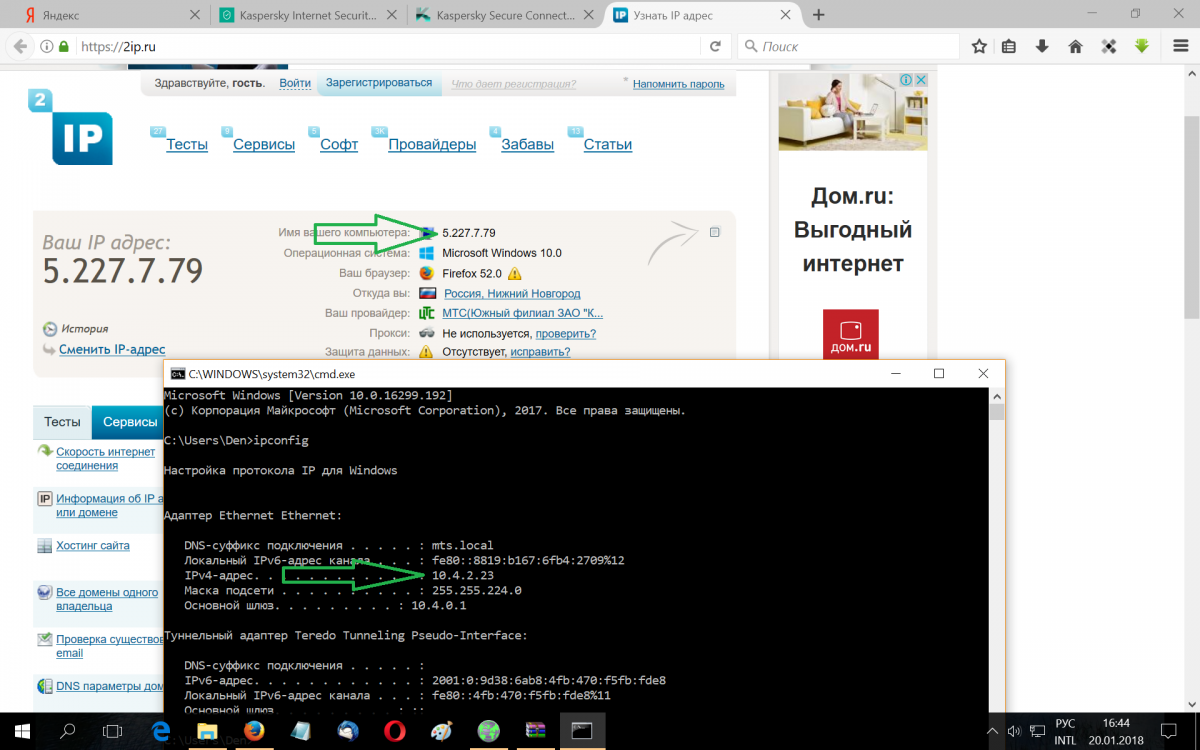
Task: Open Task View on the taskbar
Action: [x=113, y=731]
